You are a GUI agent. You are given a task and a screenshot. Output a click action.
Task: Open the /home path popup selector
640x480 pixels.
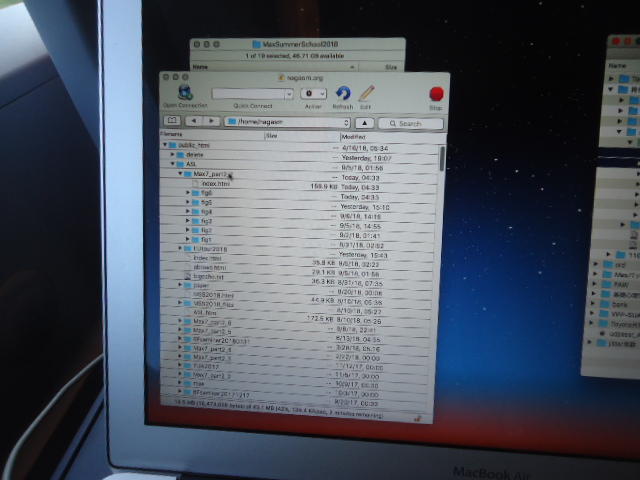288,122
